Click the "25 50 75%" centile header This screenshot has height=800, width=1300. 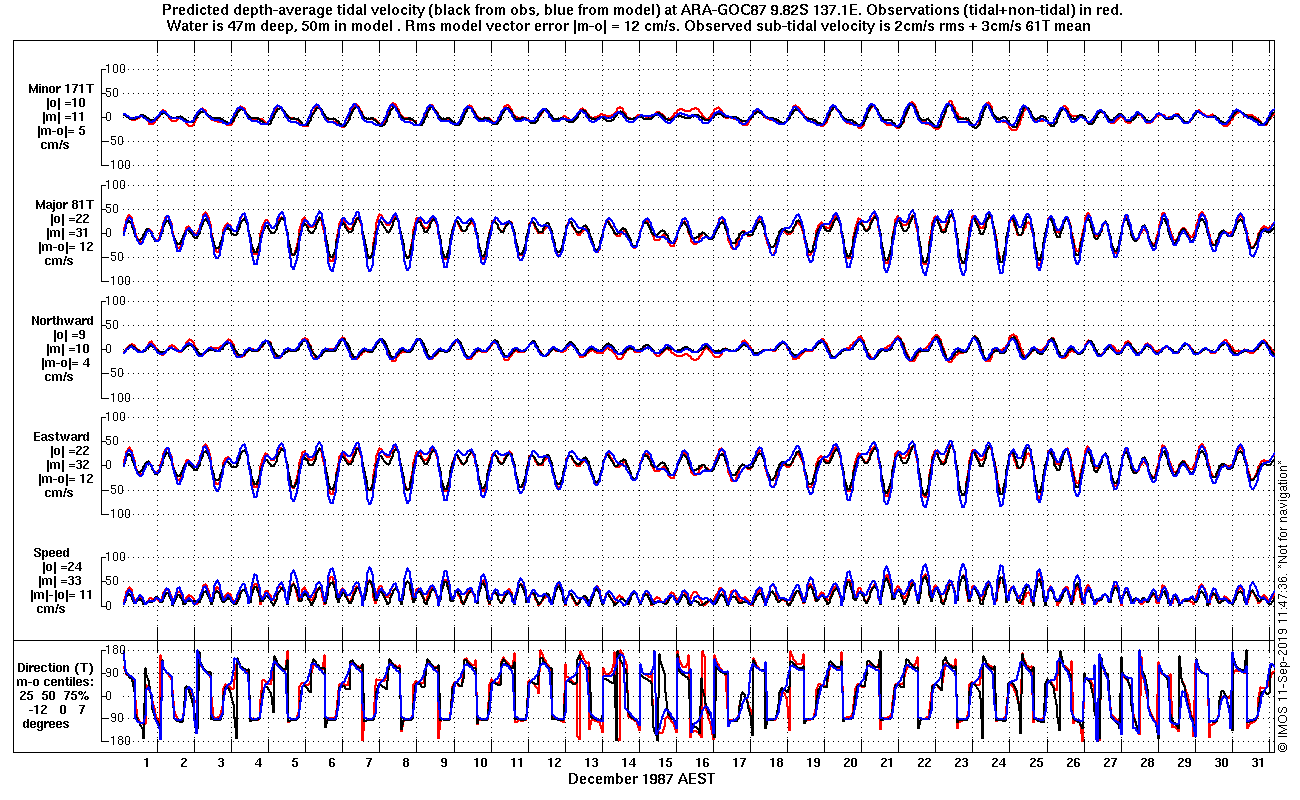(x=55, y=695)
